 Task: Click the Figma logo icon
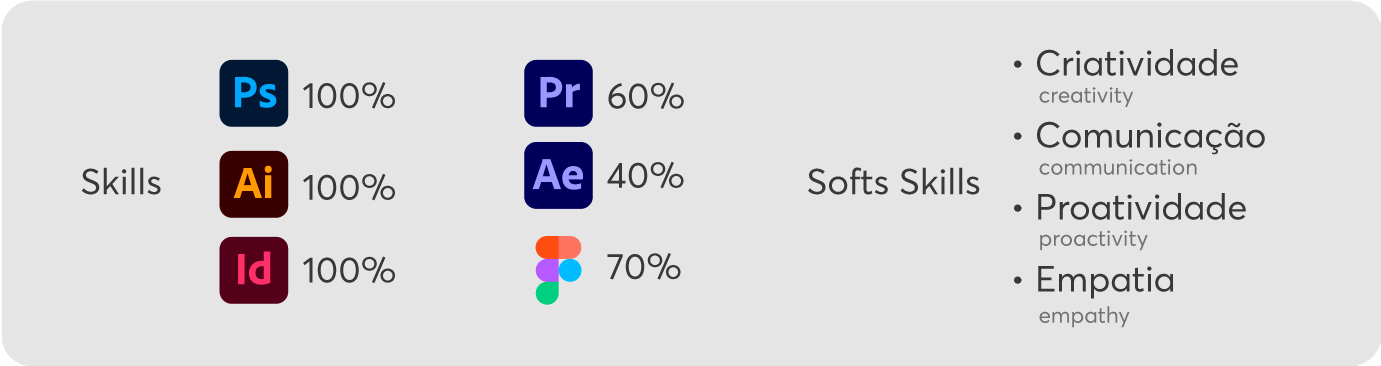click(x=558, y=270)
